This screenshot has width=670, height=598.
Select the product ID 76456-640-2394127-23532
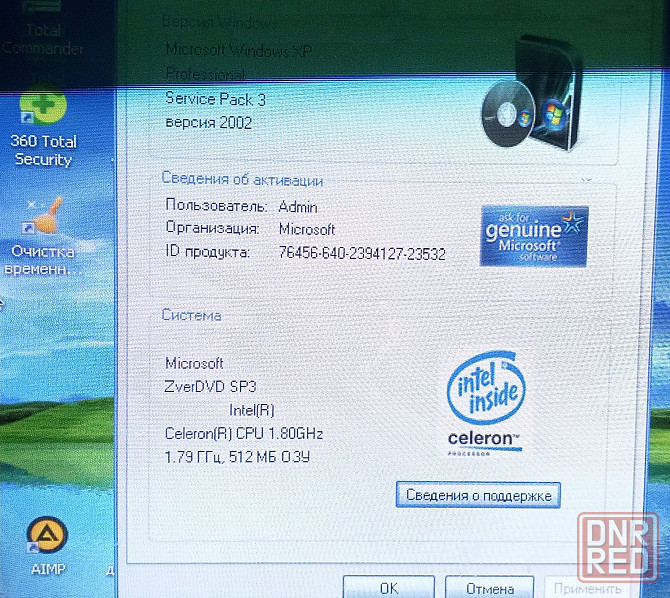coord(362,253)
